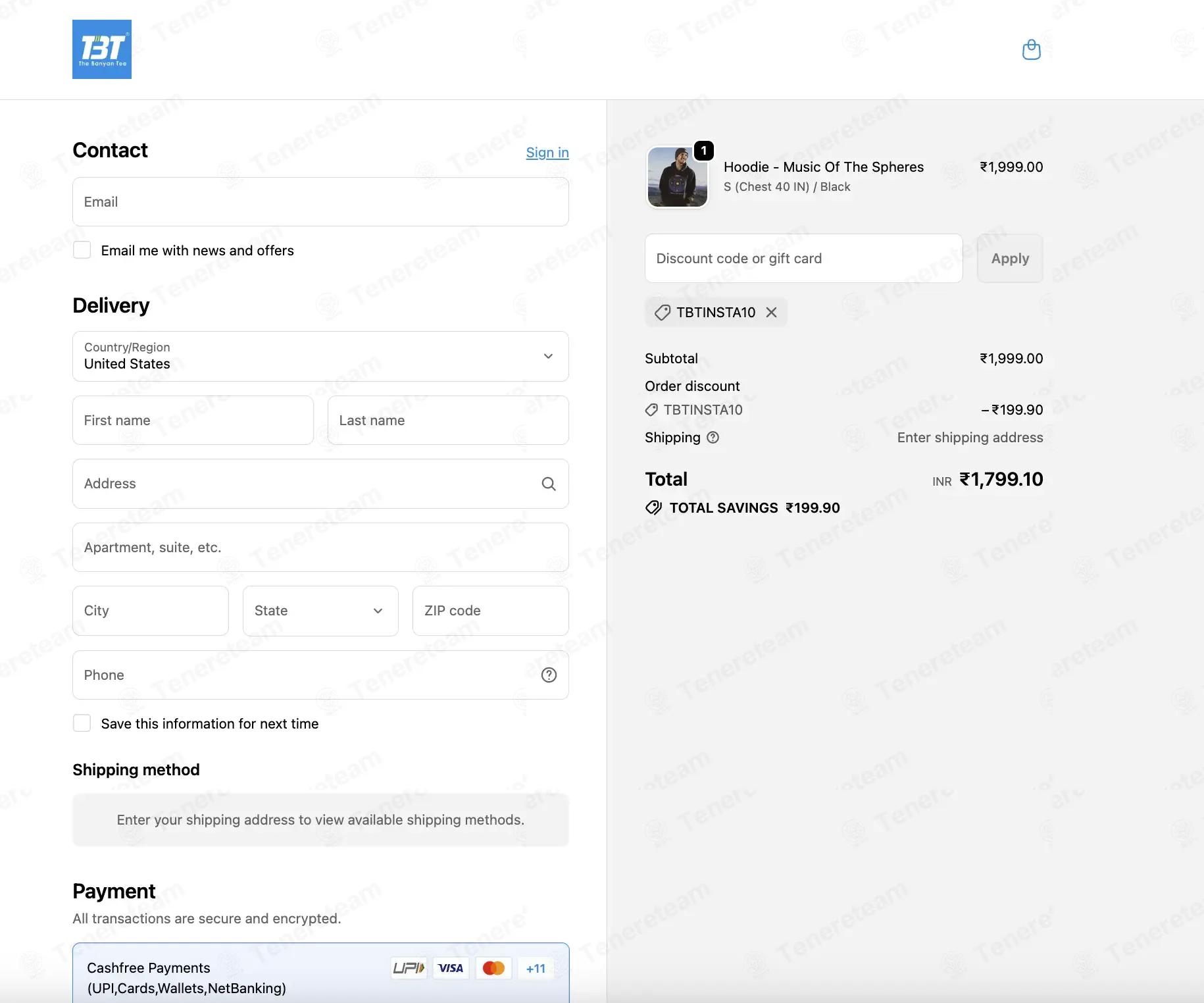This screenshot has width=1204, height=1003.
Task: Click the Enter shipping address text
Action: [970, 438]
